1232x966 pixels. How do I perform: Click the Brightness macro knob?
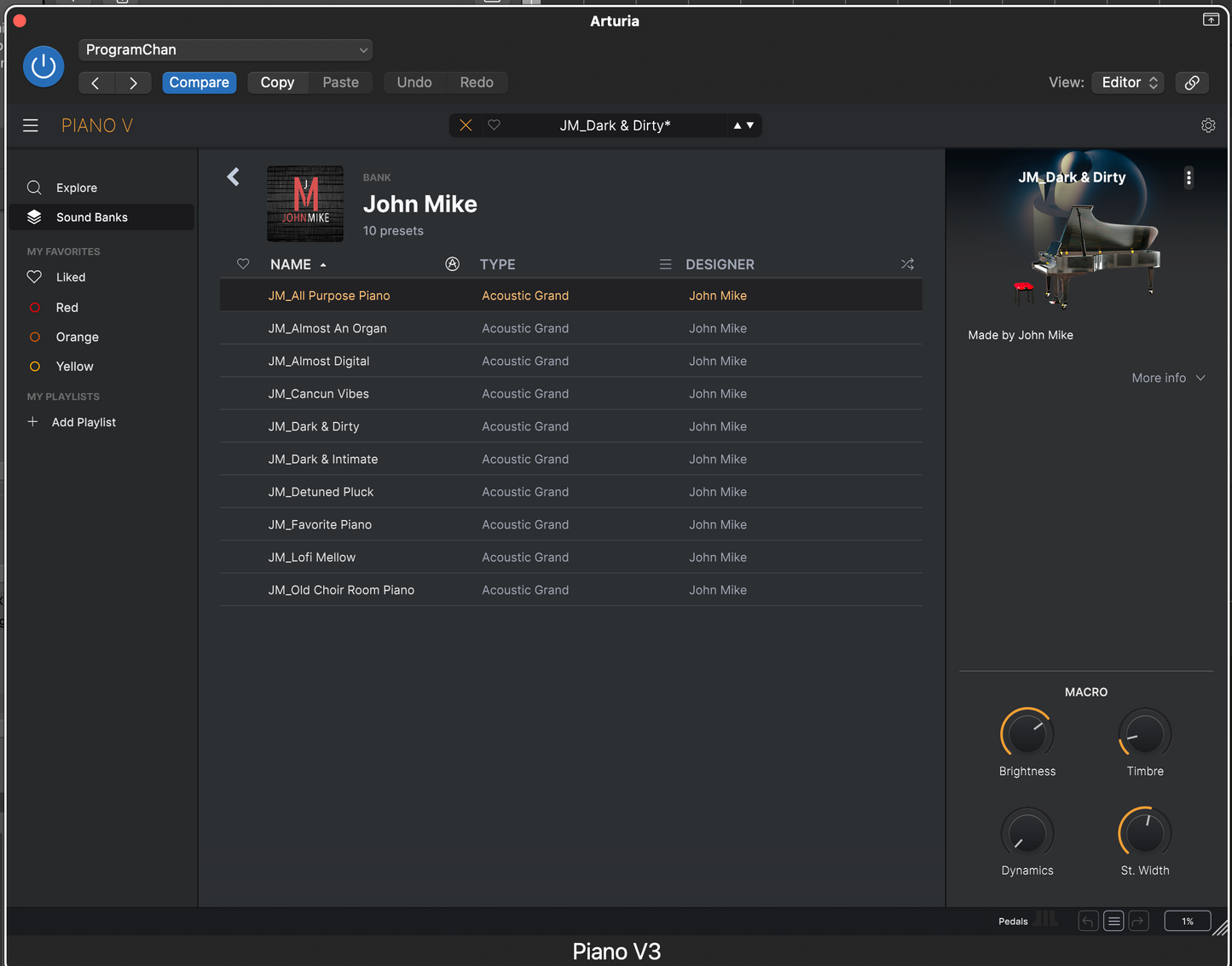tap(1027, 734)
